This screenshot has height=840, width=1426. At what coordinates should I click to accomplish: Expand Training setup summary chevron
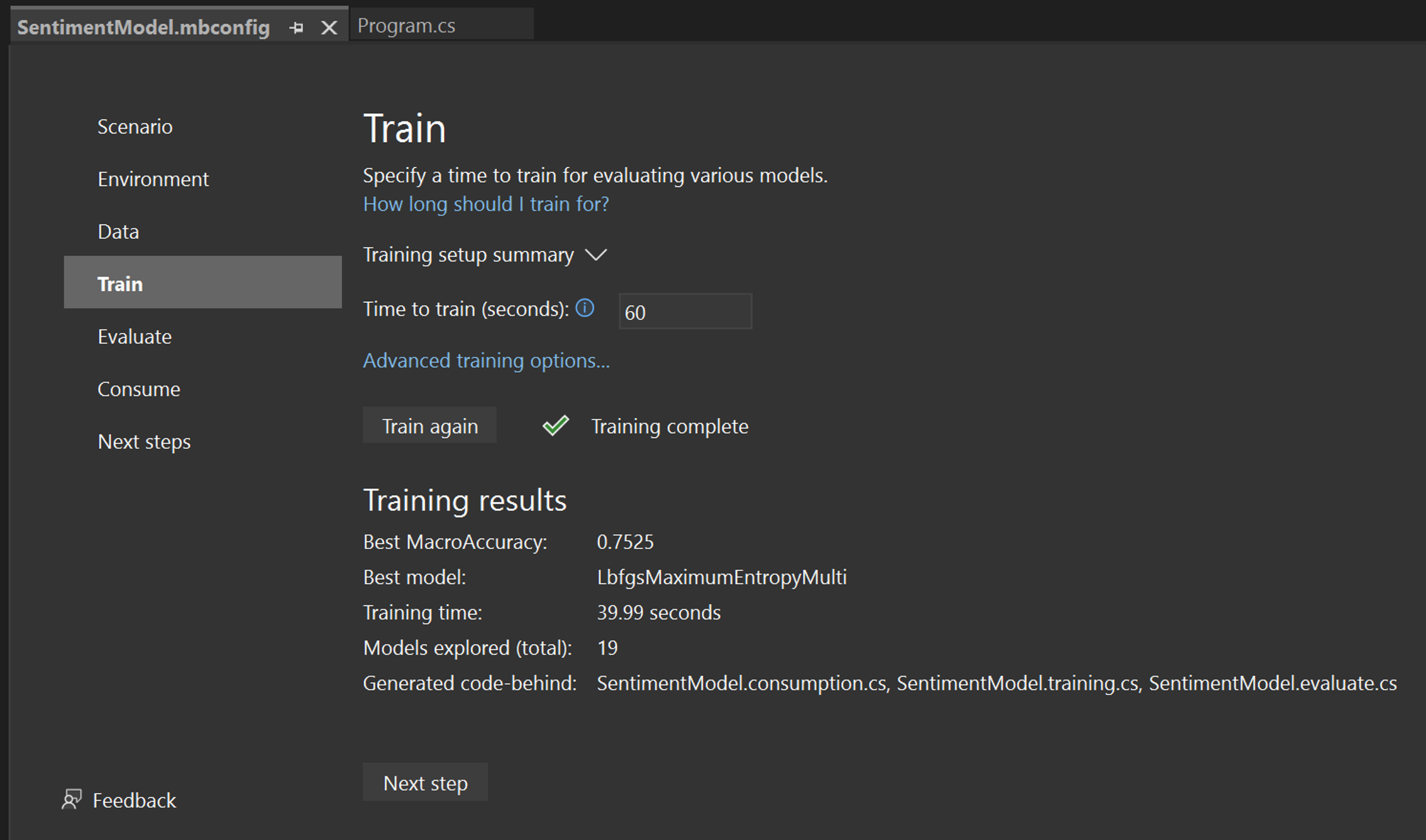[595, 255]
